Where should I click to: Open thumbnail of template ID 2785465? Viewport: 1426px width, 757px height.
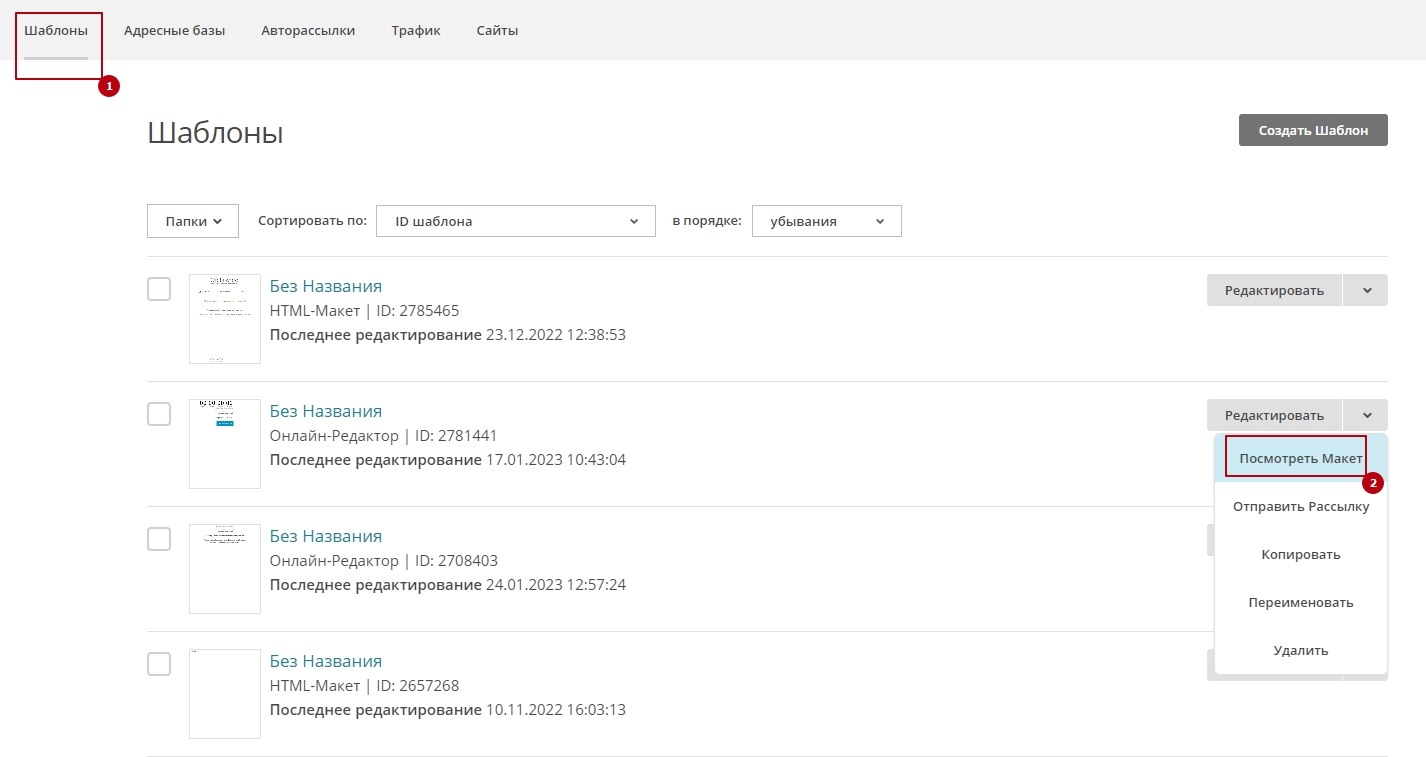225,319
